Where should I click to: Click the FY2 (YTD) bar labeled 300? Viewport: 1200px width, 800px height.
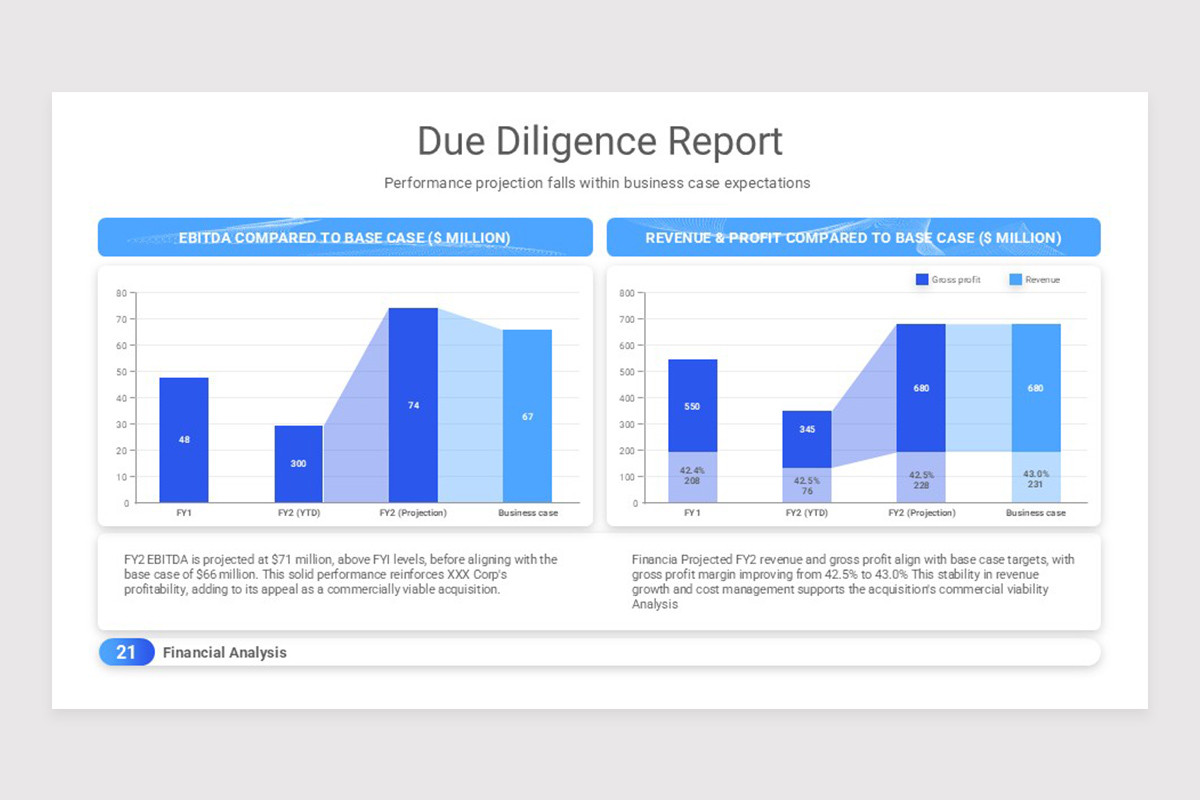[x=298, y=463]
